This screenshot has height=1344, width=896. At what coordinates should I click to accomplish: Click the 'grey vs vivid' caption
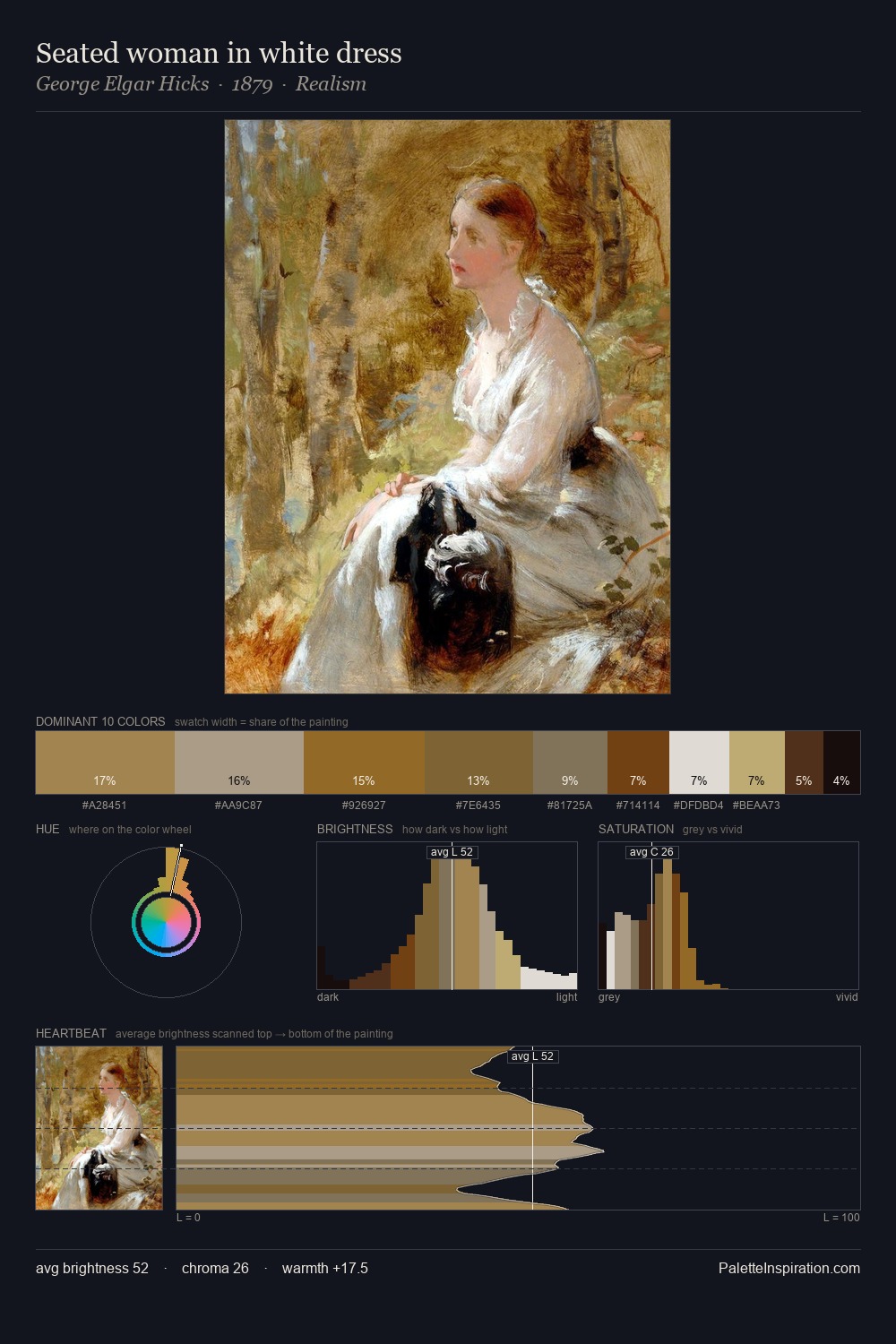712,830
